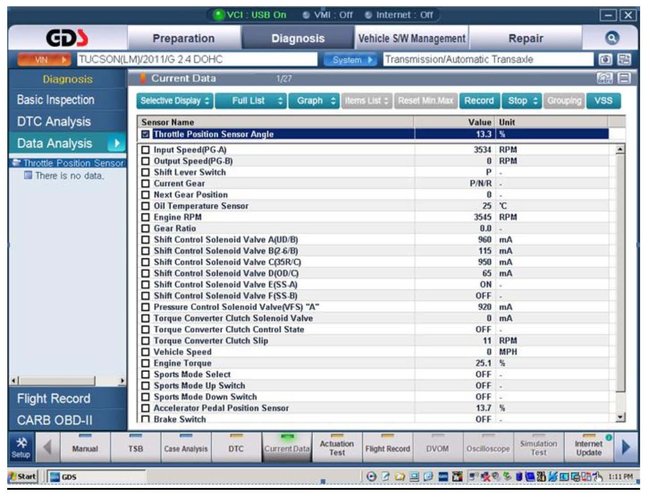Click the Current Data panel maximize icon
Screen dimensions: 650x497
coord(624,78)
